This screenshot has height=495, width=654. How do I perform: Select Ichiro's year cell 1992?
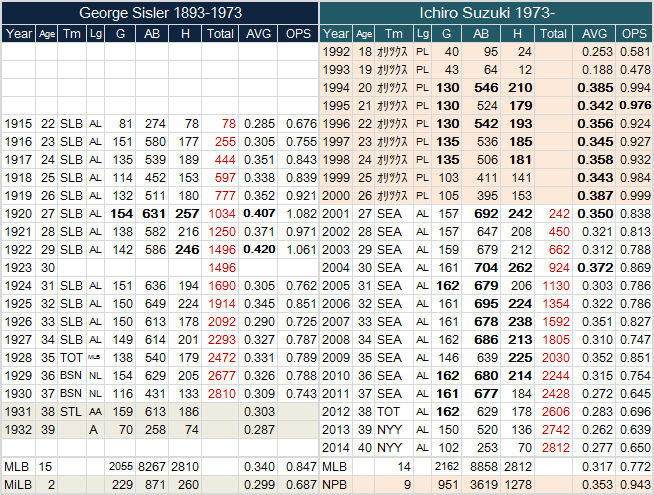336,52
